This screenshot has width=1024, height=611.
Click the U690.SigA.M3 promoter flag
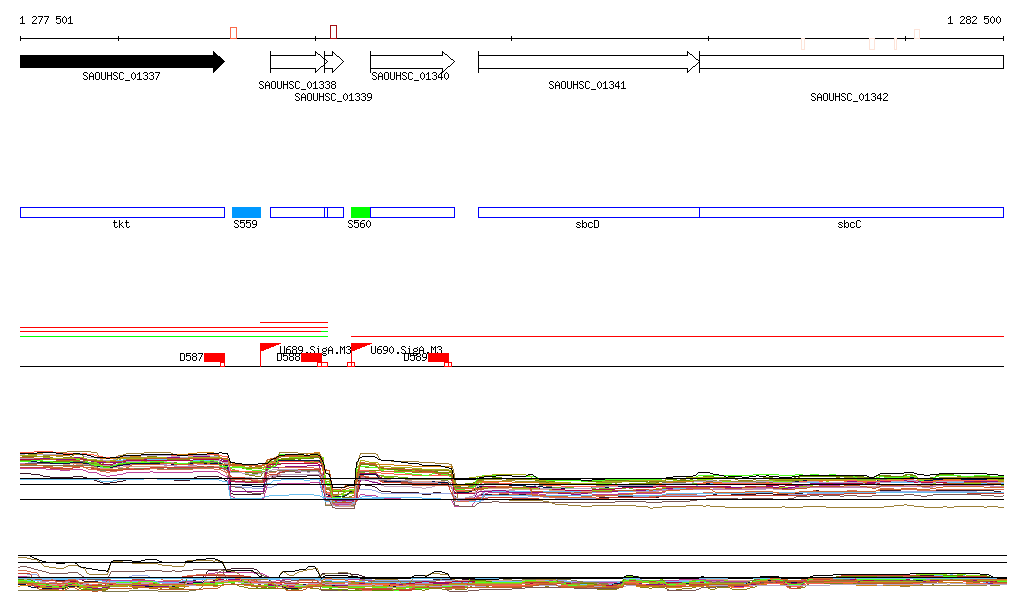pyautogui.click(x=360, y=348)
